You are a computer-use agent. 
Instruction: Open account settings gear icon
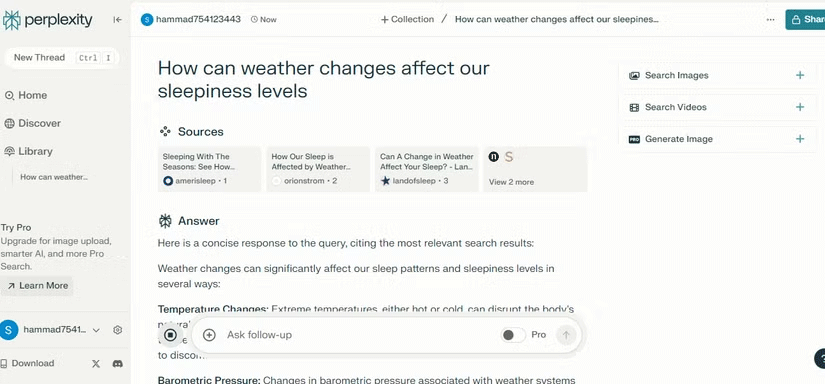(118, 330)
